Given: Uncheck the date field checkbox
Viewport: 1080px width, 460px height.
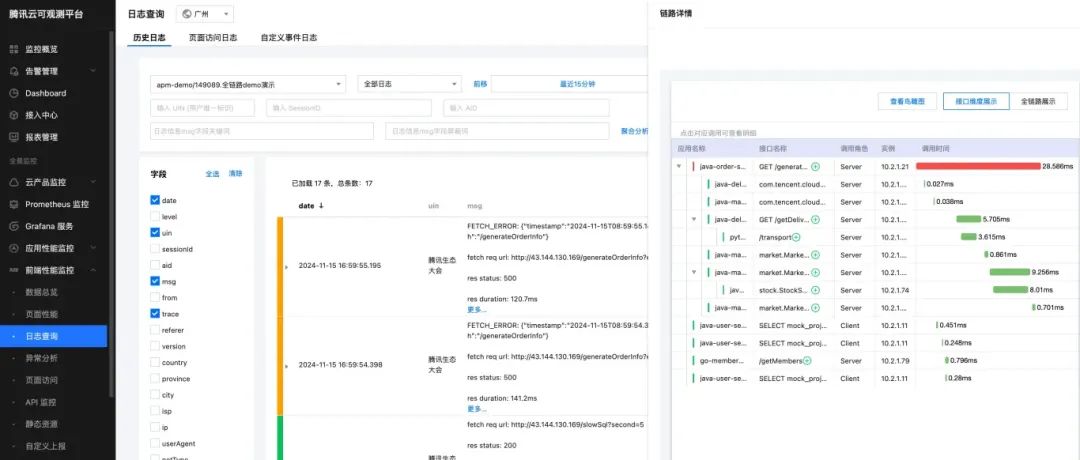Looking at the screenshot, I should click(154, 200).
